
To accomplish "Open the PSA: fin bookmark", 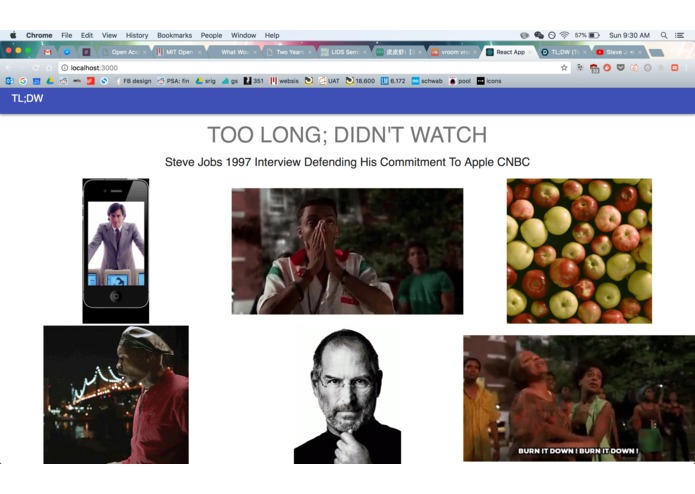I will click(173, 81).
